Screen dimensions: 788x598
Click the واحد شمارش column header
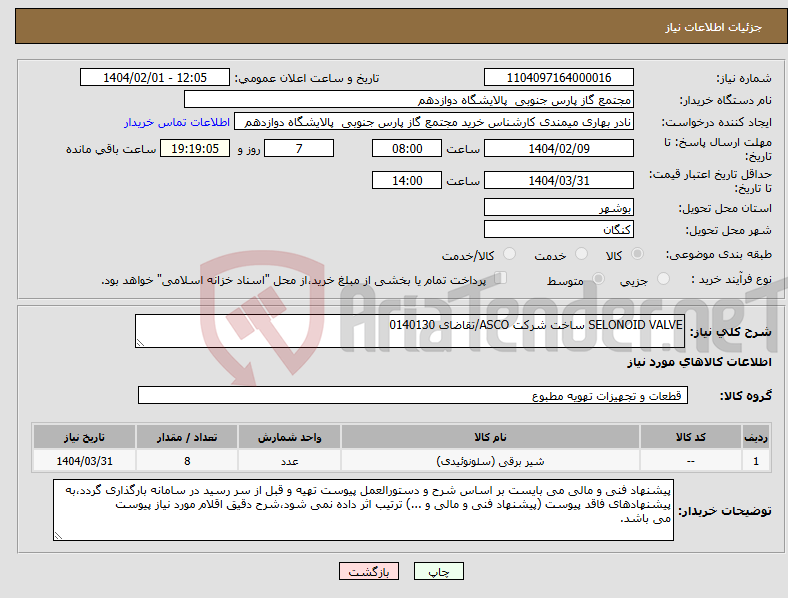coord(289,437)
